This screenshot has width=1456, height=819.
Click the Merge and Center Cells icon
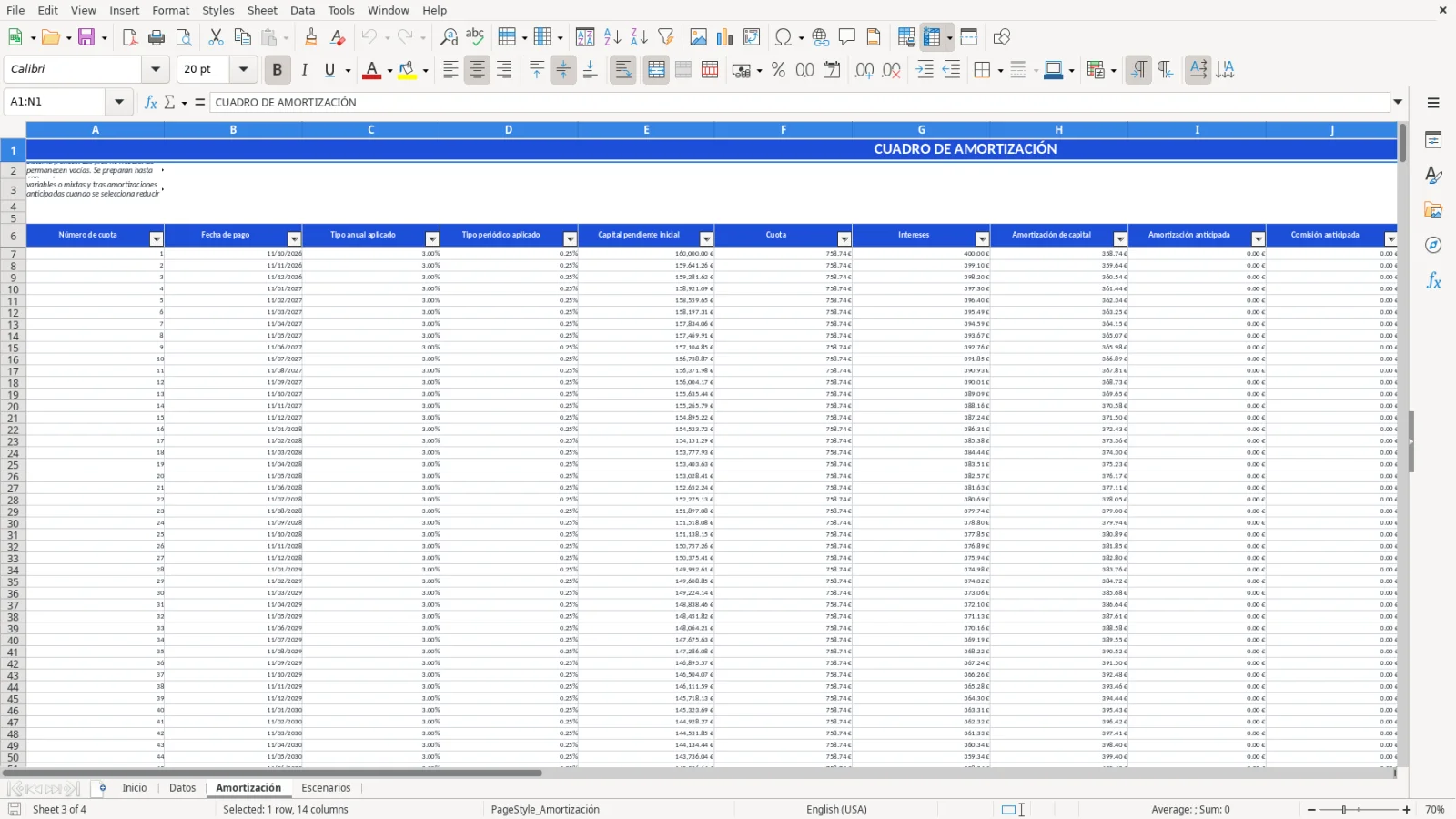656,70
